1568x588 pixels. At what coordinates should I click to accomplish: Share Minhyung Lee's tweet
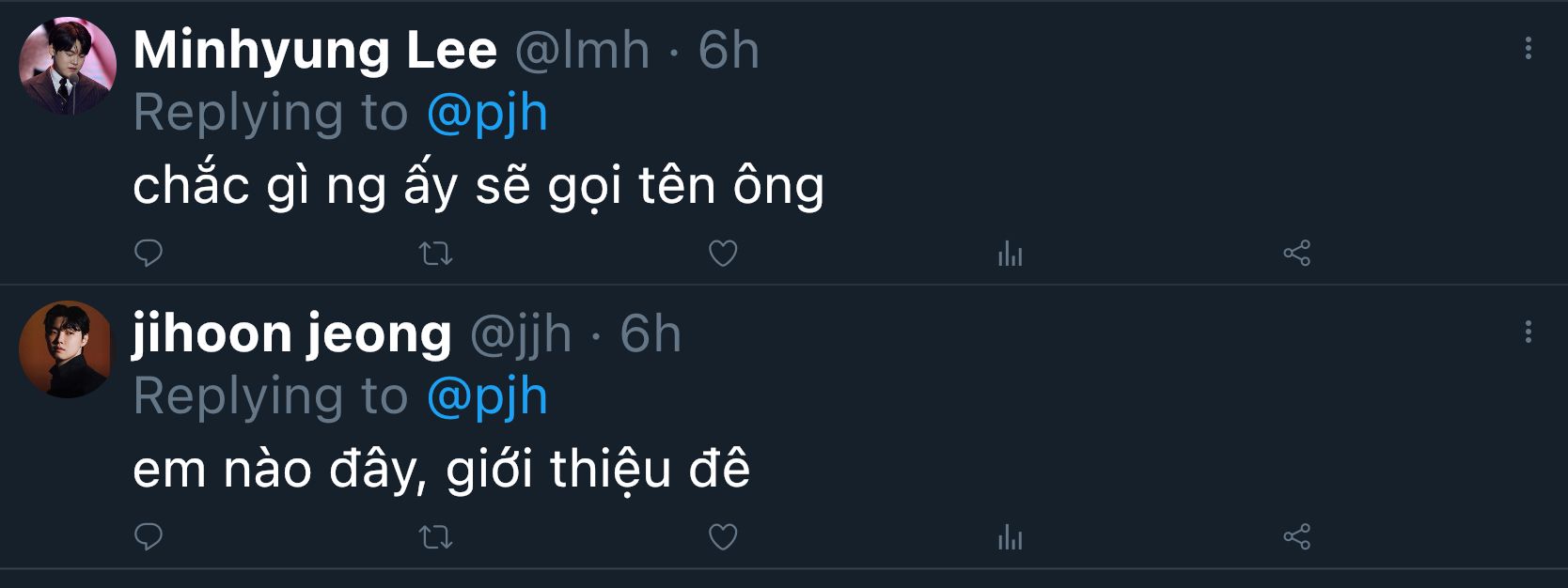point(1296,254)
